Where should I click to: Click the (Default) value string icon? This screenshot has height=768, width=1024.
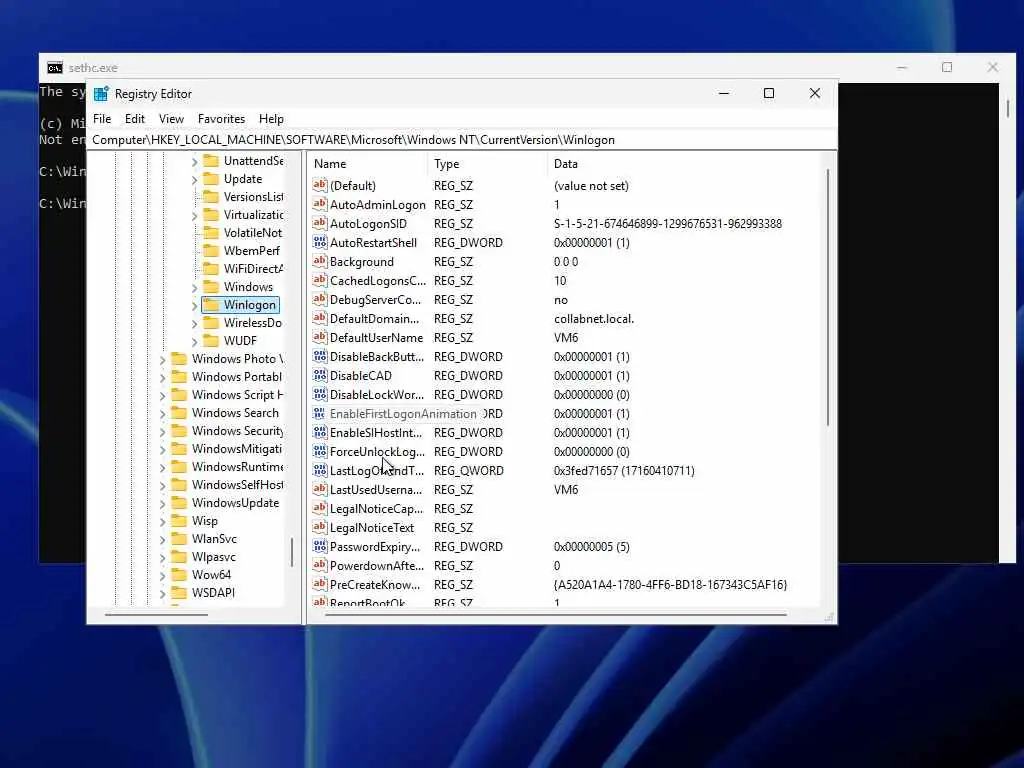319,185
